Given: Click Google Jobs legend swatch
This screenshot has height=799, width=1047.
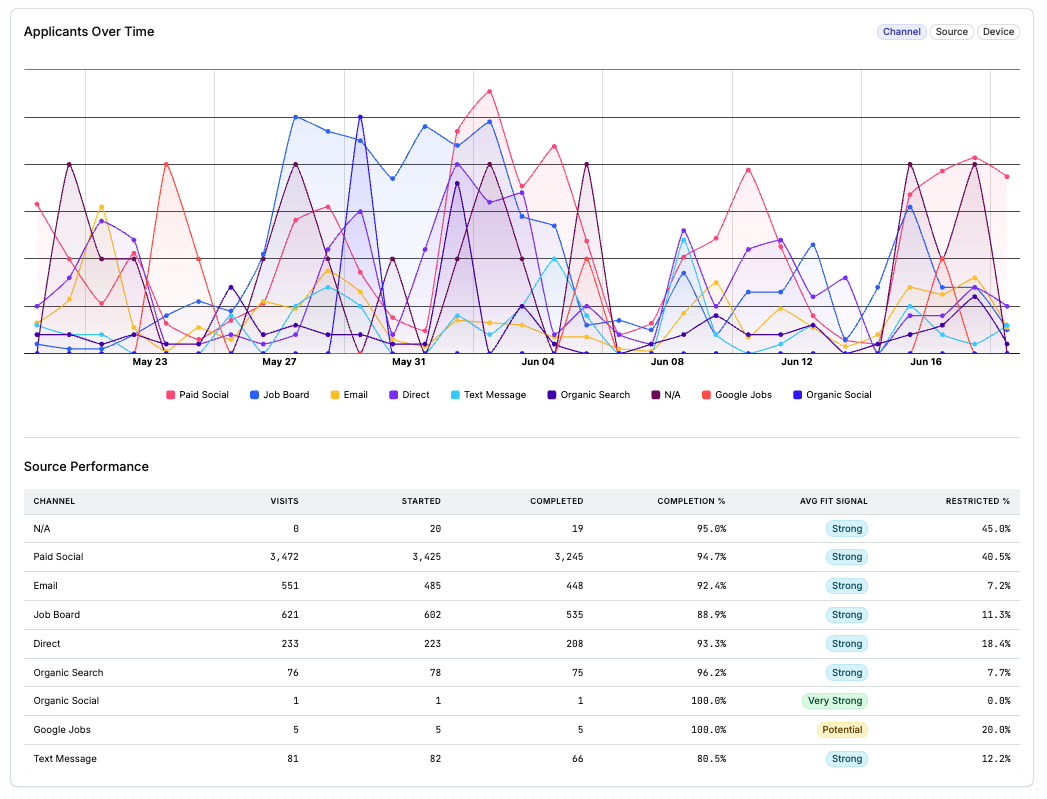Looking at the screenshot, I should [706, 395].
